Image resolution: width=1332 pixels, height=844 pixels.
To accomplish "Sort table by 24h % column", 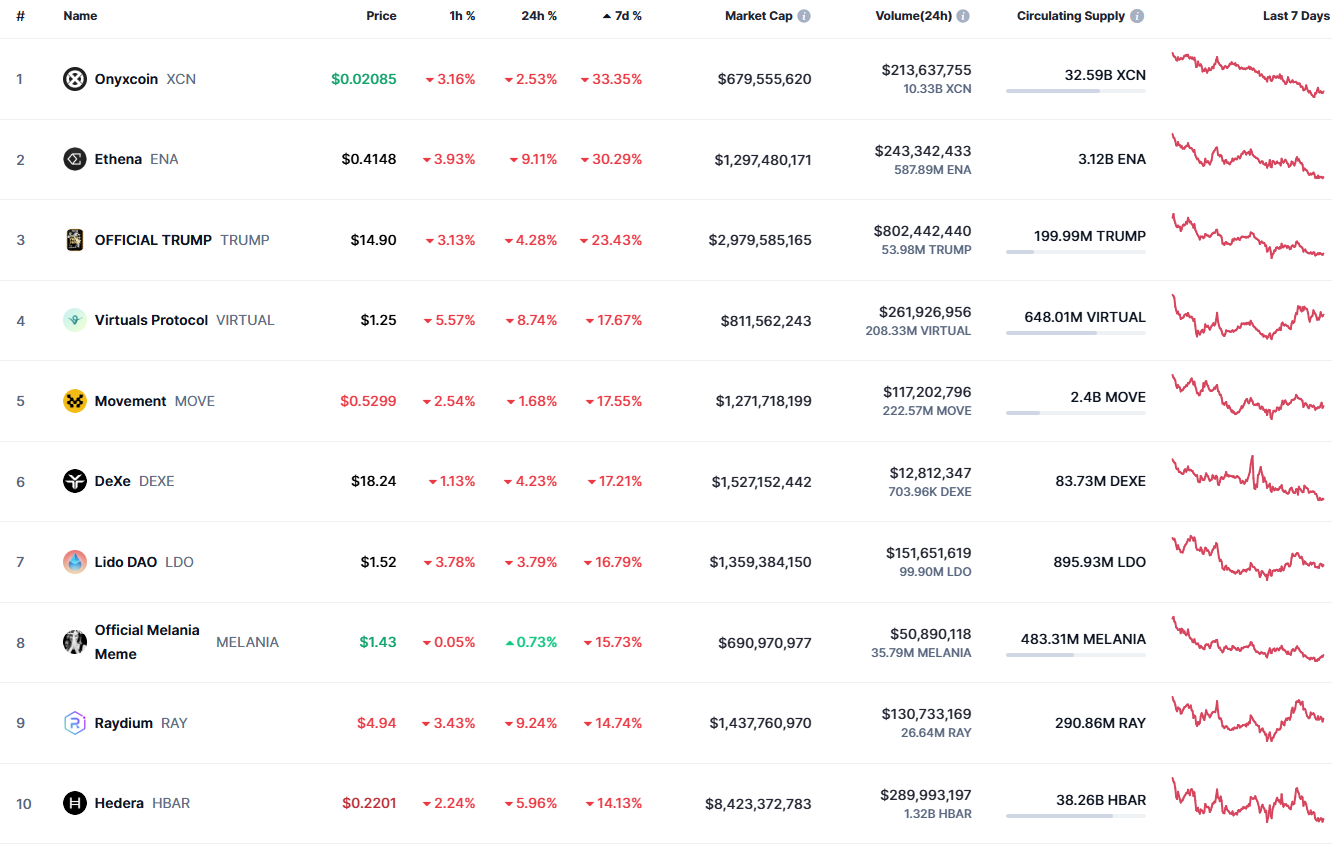I will (539, 16).
